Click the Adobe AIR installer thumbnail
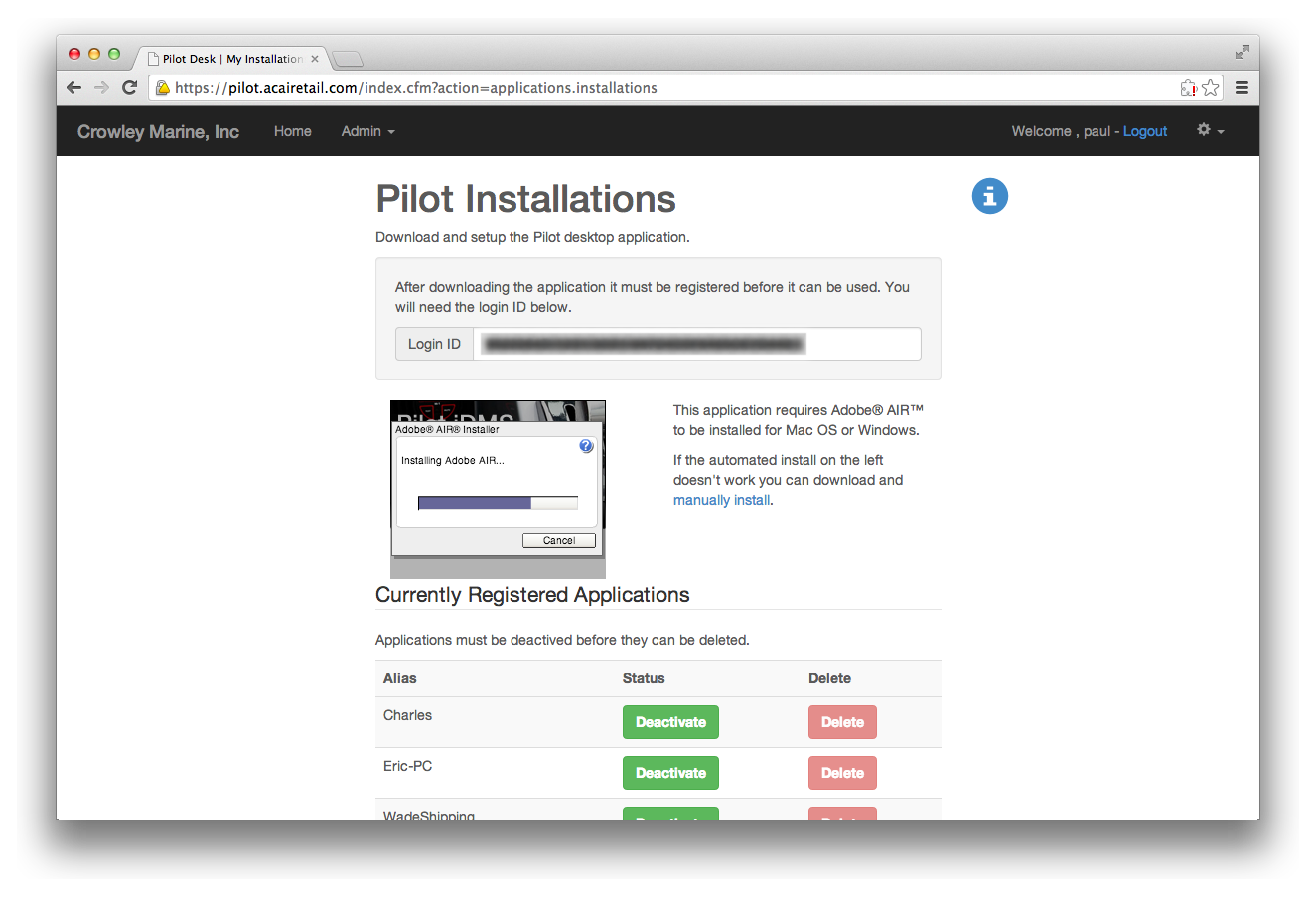This screenshot has width=1316, height=898. point(498,490)
